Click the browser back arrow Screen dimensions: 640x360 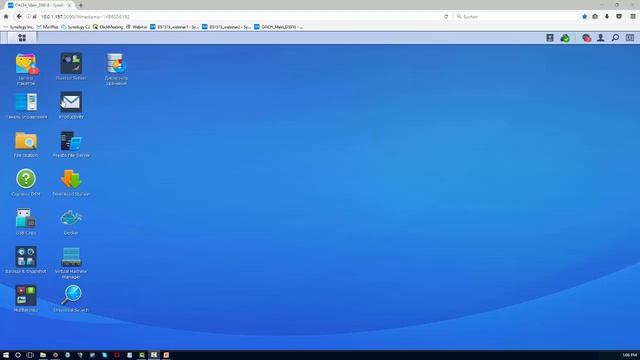click(19, 16)
